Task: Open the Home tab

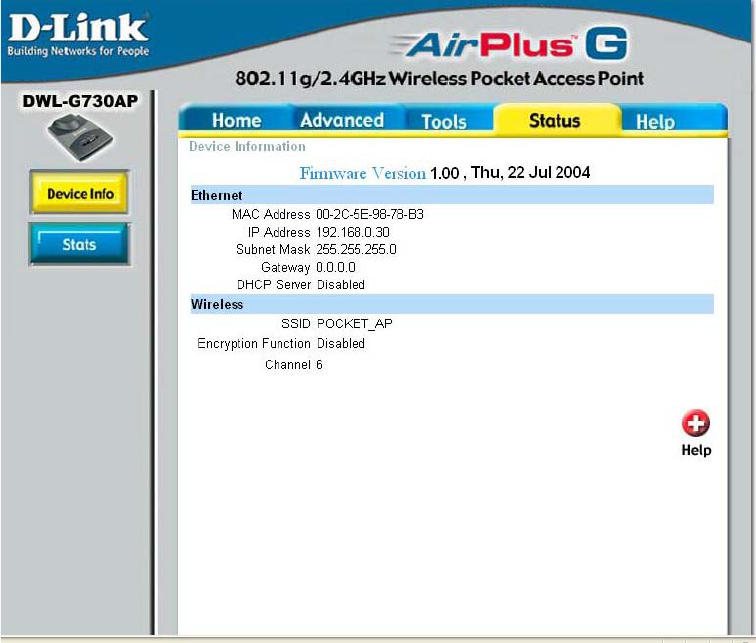Action: coord(237,120)
